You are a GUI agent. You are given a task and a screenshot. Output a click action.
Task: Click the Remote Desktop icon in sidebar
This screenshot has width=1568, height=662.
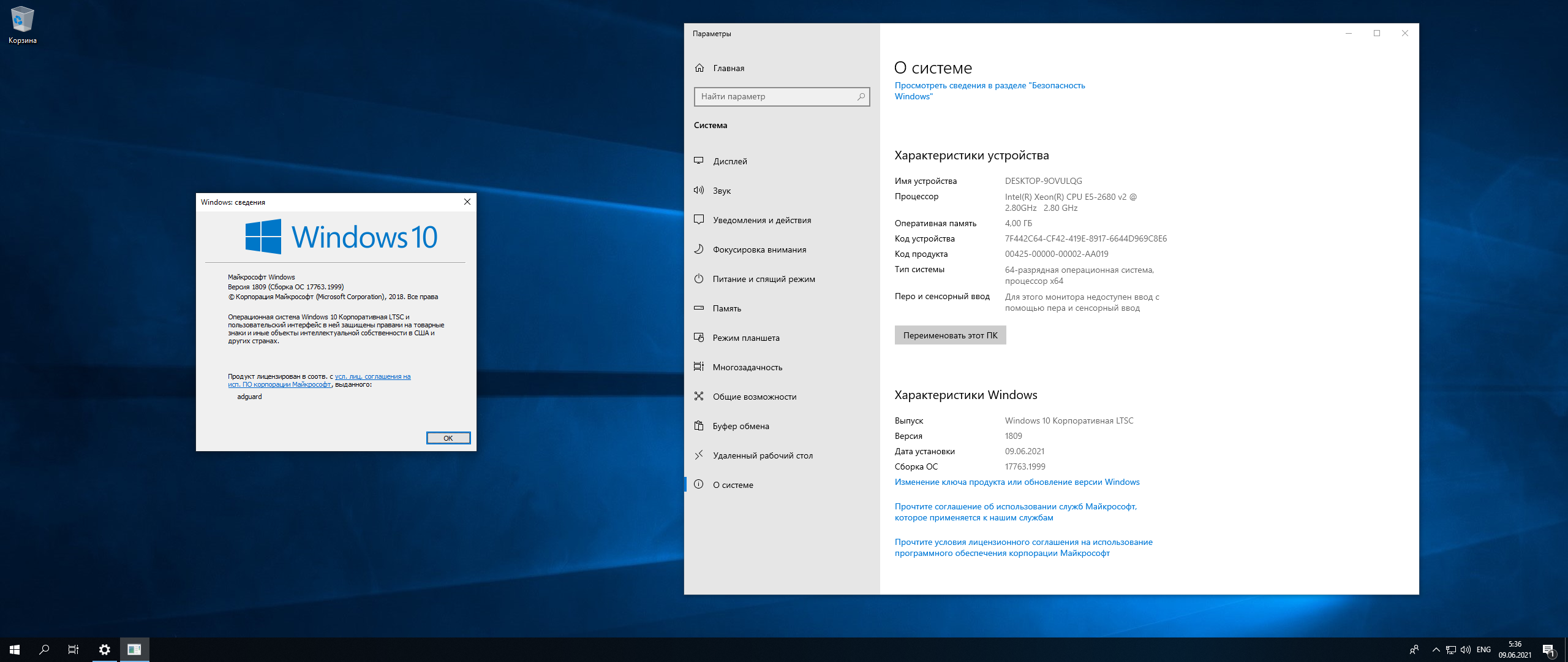point(699,455)
